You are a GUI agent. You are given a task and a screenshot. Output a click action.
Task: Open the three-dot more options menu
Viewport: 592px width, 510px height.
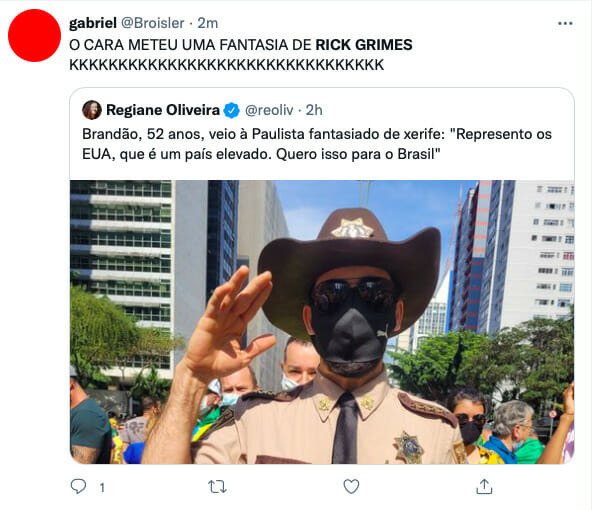point(565,23)
